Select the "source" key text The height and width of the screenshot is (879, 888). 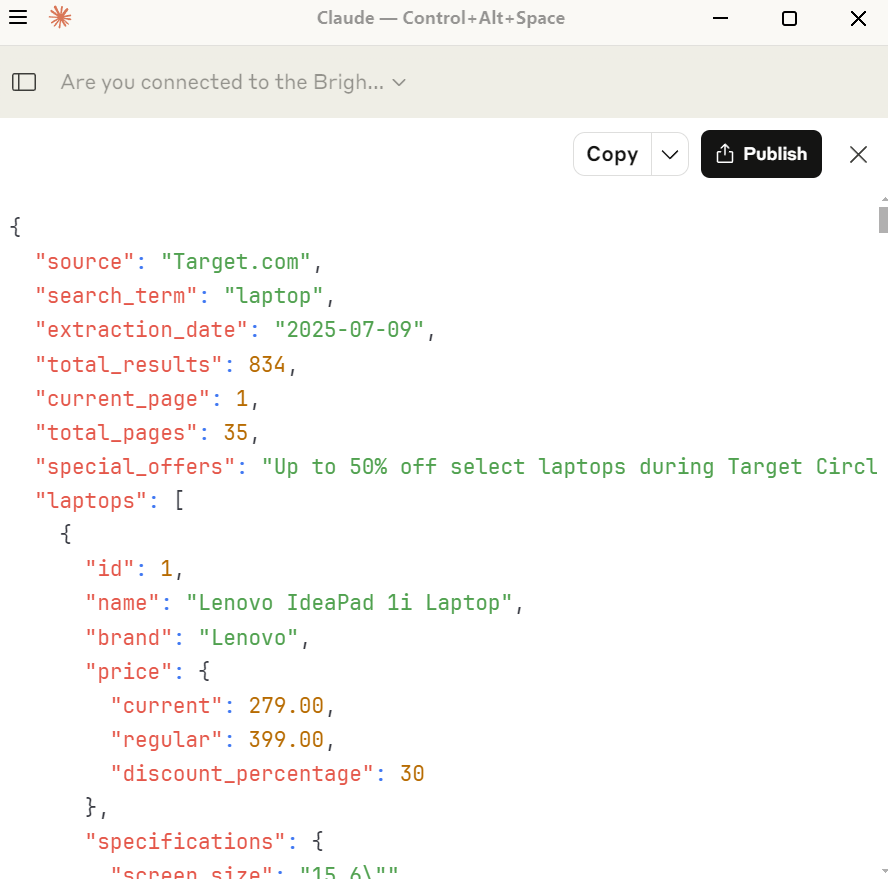click(84, 262)
